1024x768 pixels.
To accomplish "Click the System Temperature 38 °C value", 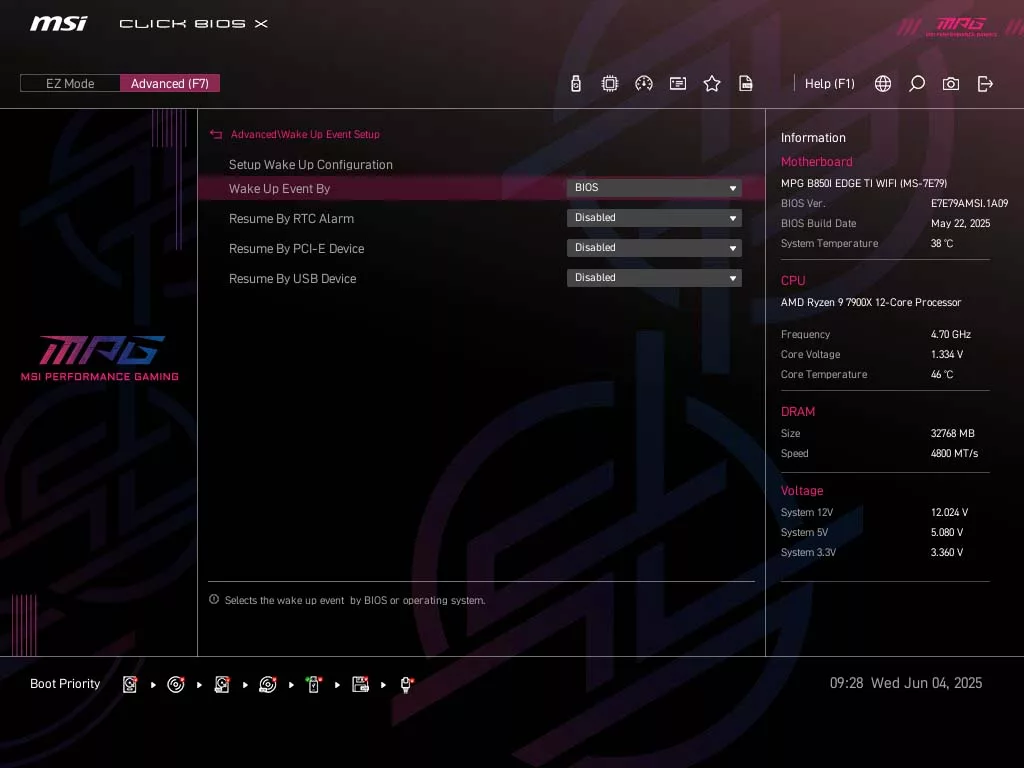I will (942, 244).
